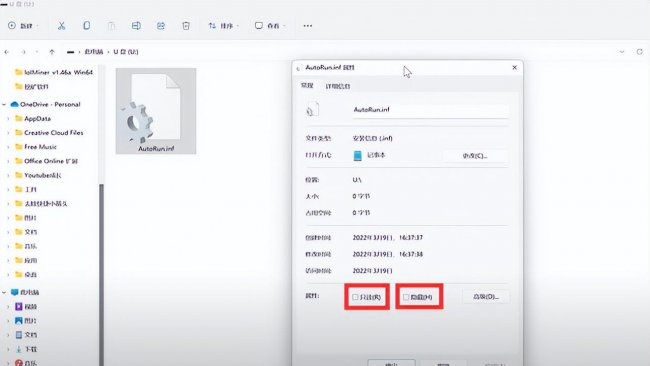Click the OK button at dialog bottom
Screen dimensions: 650x366
[391, 363]
